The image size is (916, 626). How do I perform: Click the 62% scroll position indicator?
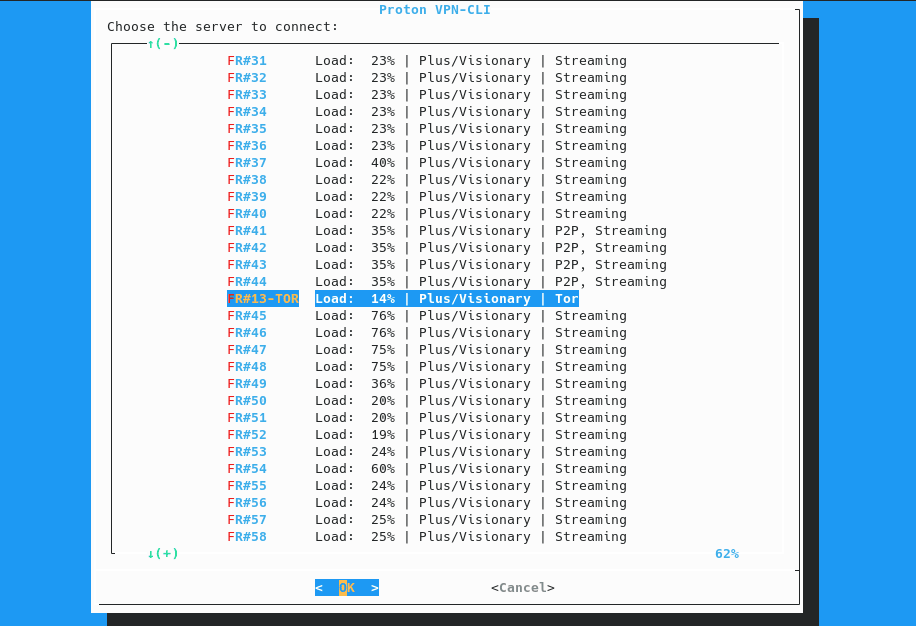727,554
